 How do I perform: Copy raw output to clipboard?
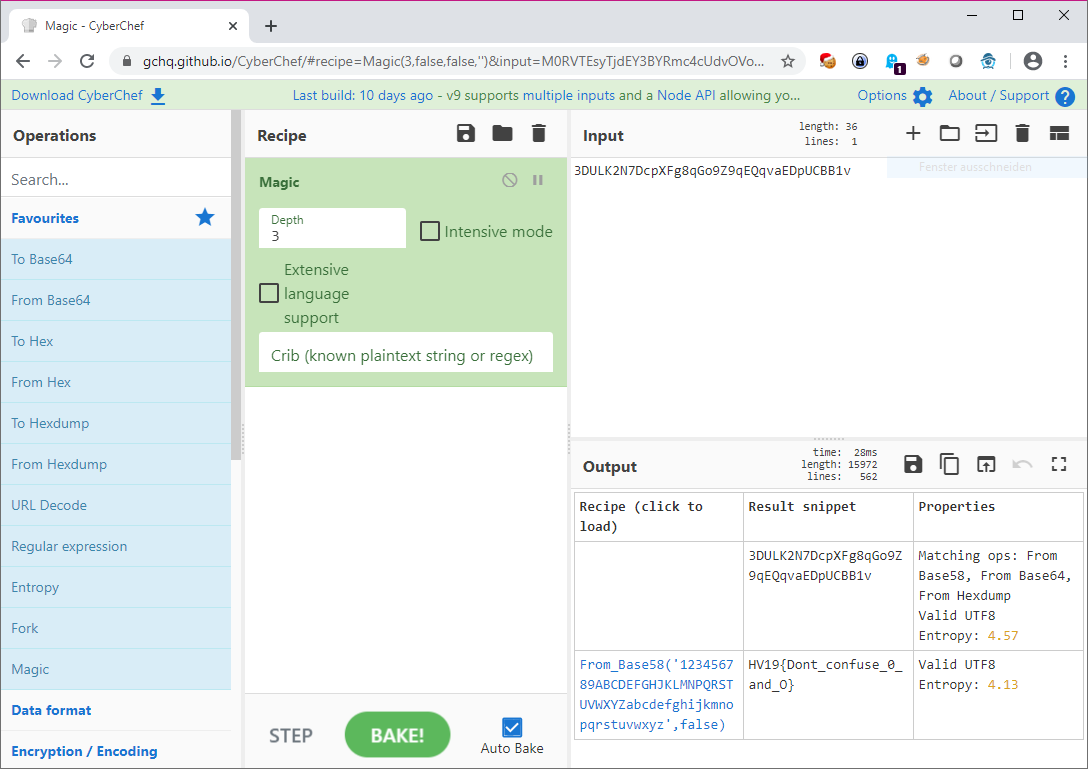click(949, 464)
